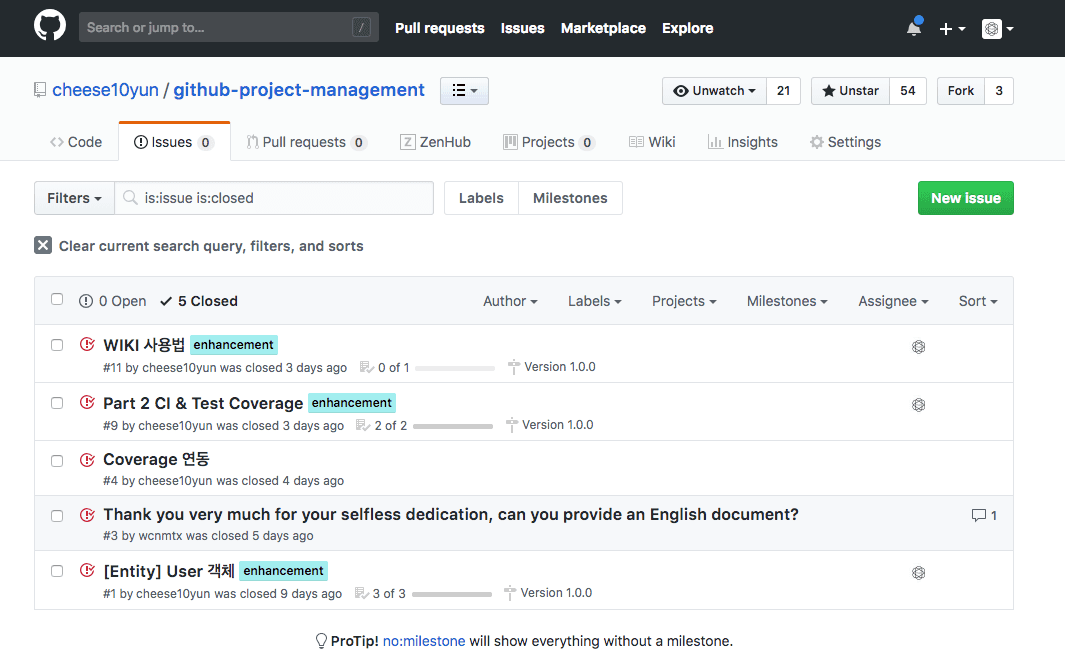Image resolution: width=1065 pixels, height=656 pixels.
Task: Click the clear search query X icon
Action: [x=43, y=245]
